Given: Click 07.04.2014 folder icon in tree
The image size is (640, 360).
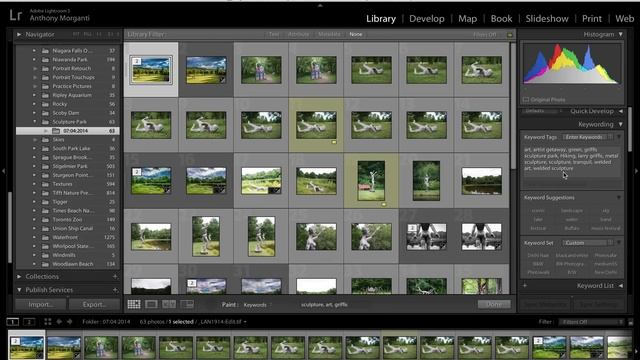Looking at the screenshot, I should pyautogui.click(x=56, y=131).
